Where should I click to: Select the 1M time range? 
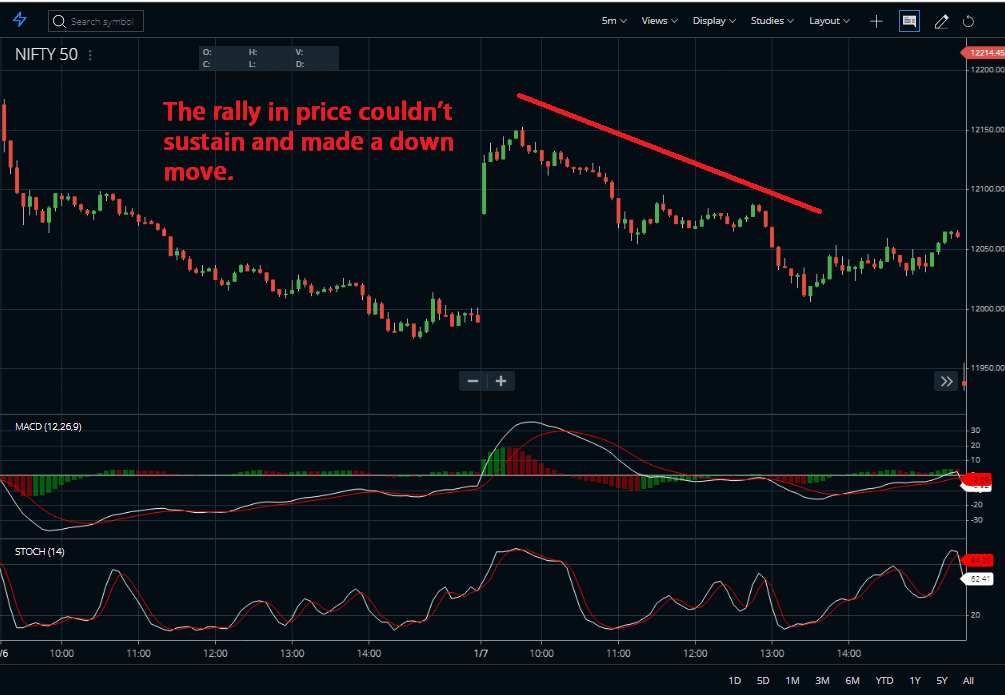(792, 680)
